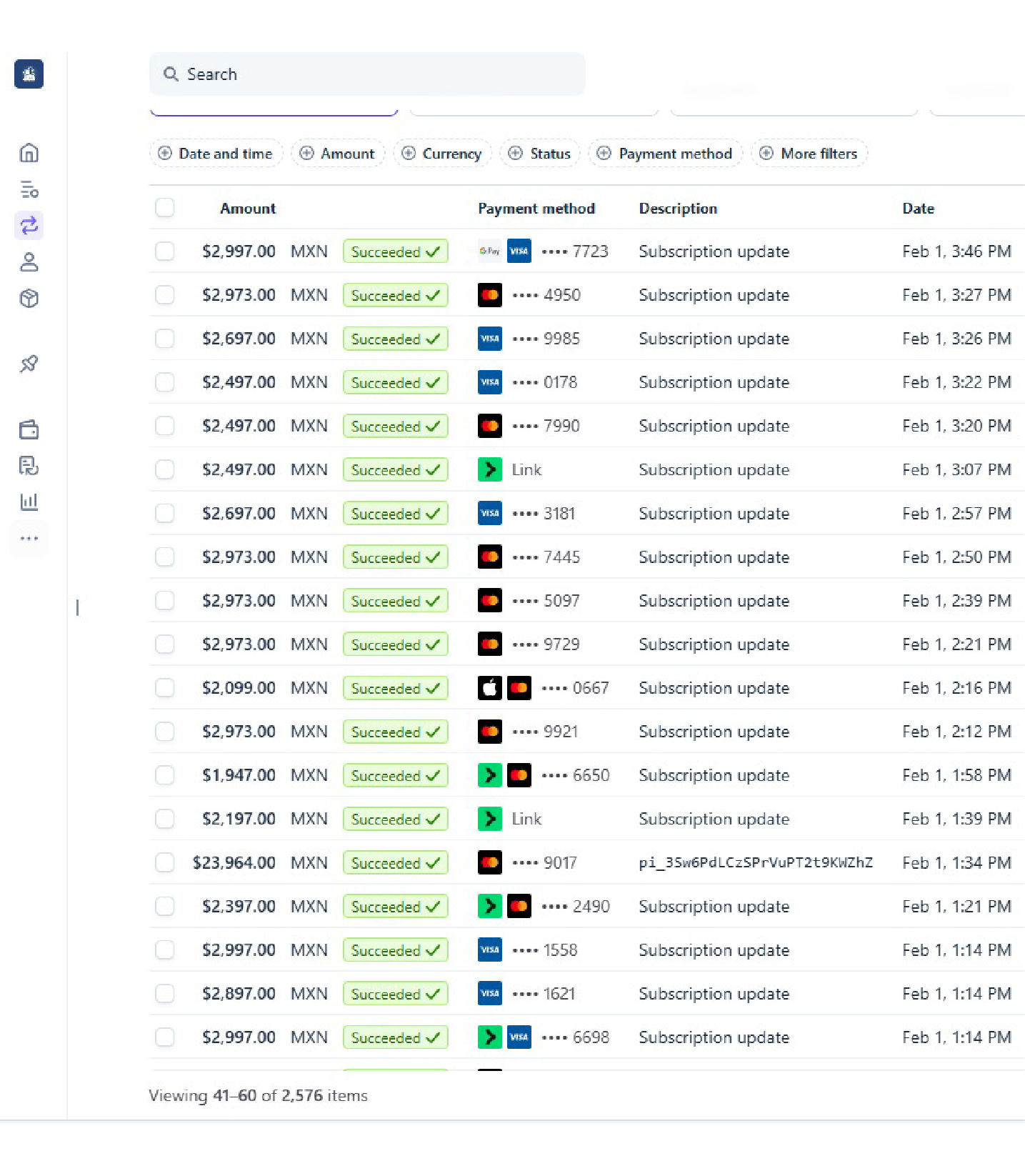Click Link icon on $2,197.00 row

point(489,819)
